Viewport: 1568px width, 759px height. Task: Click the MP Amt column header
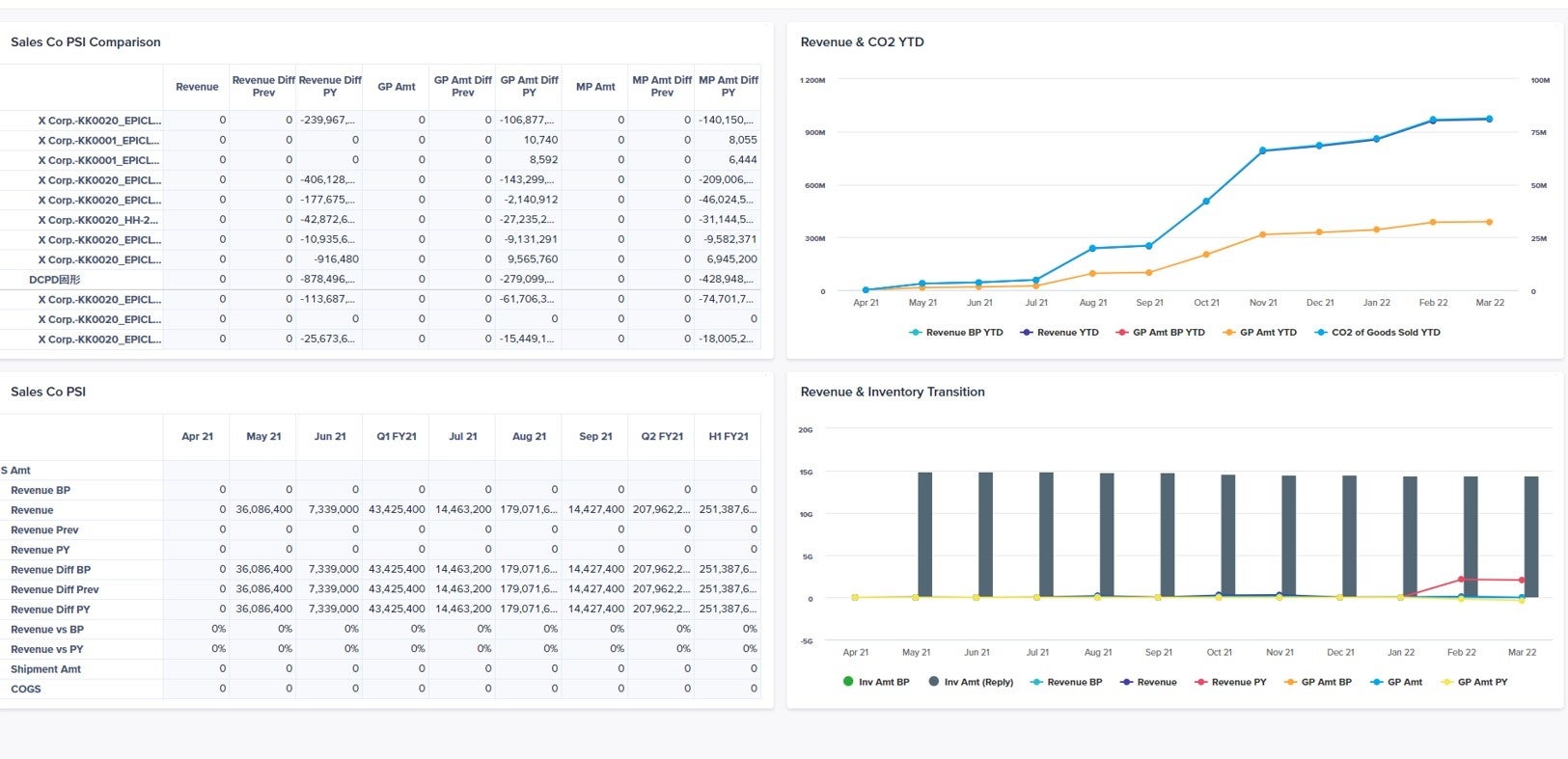click(595, 87)
